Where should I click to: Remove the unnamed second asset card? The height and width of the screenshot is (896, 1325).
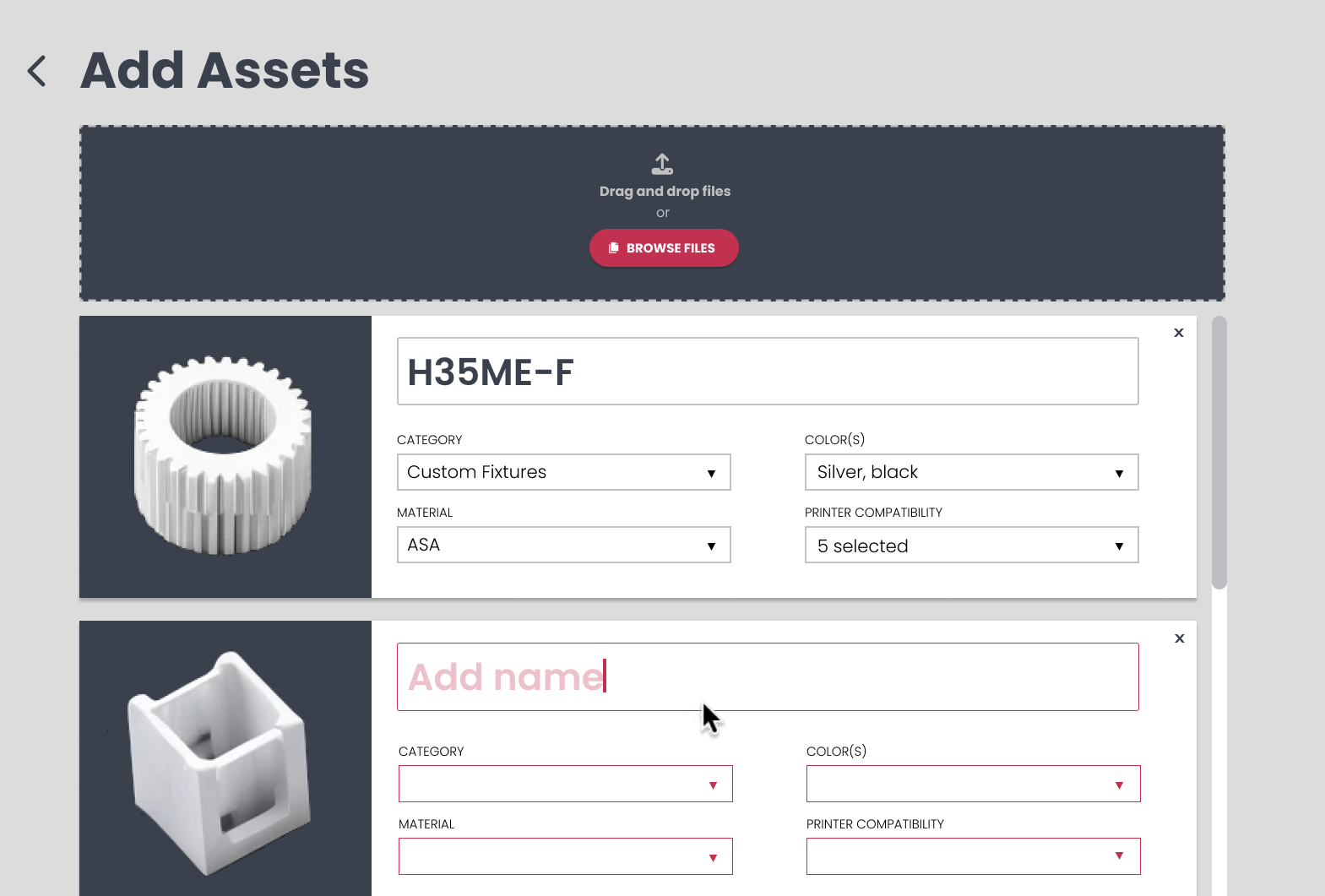[1180, 638]
